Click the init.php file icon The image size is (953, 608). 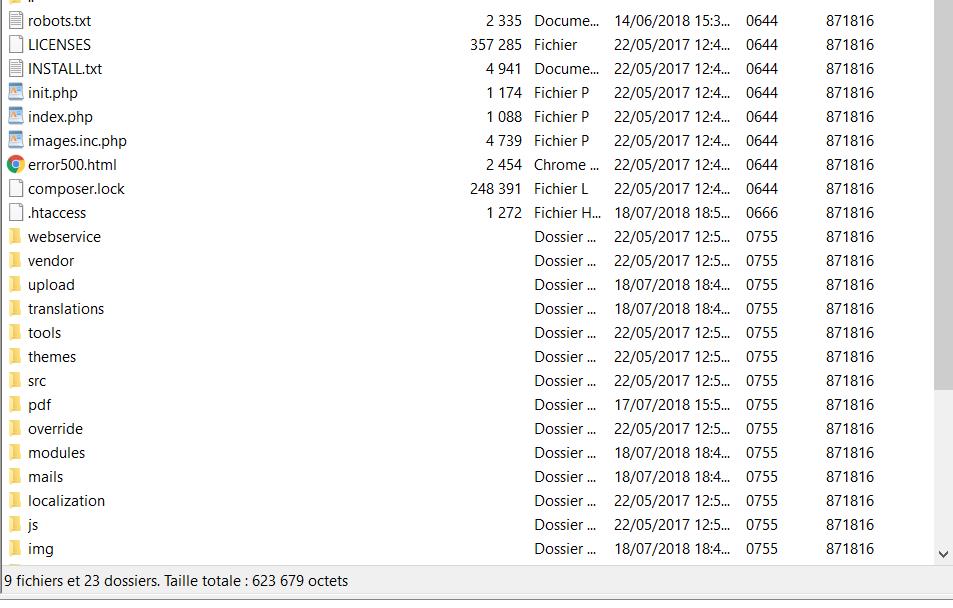coord(16,92)
